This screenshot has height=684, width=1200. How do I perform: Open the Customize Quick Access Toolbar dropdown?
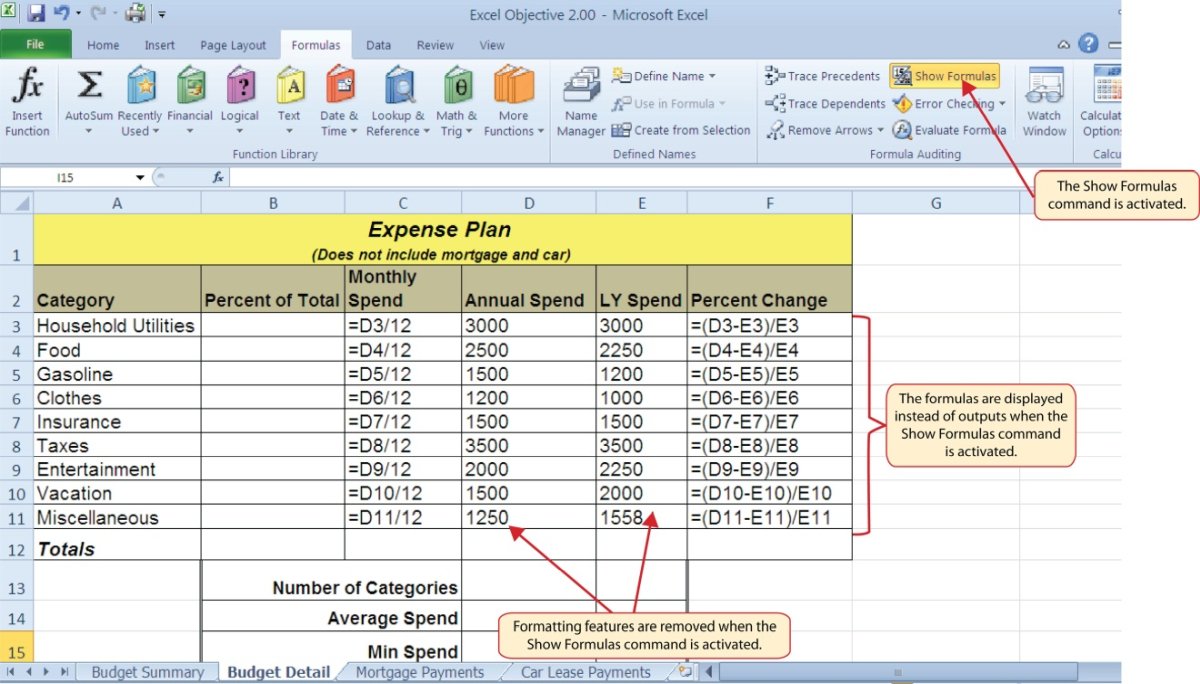[162, 15]
